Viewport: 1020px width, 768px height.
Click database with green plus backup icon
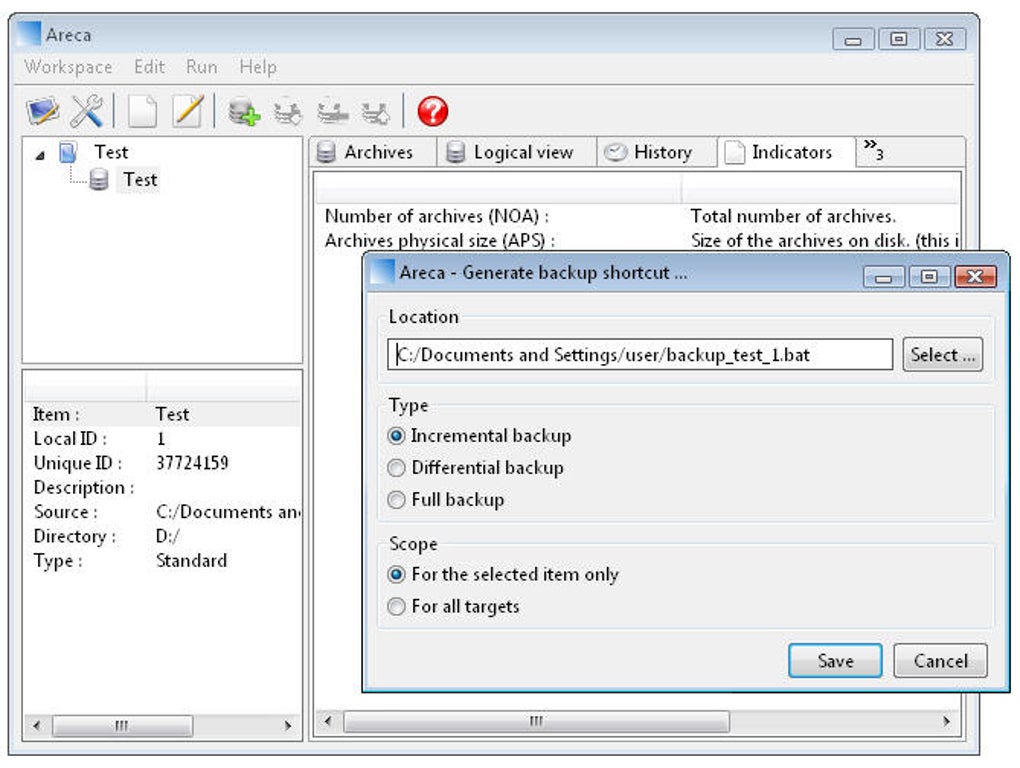244,112
